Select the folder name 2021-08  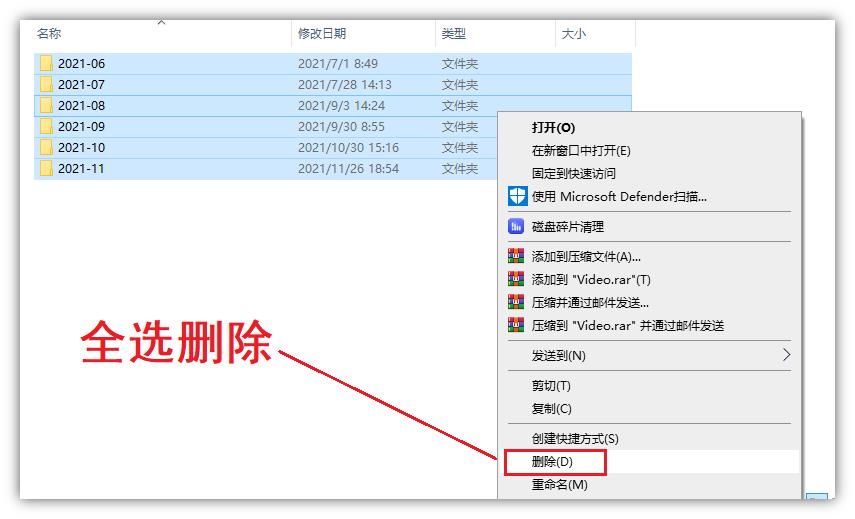(81, 106)
